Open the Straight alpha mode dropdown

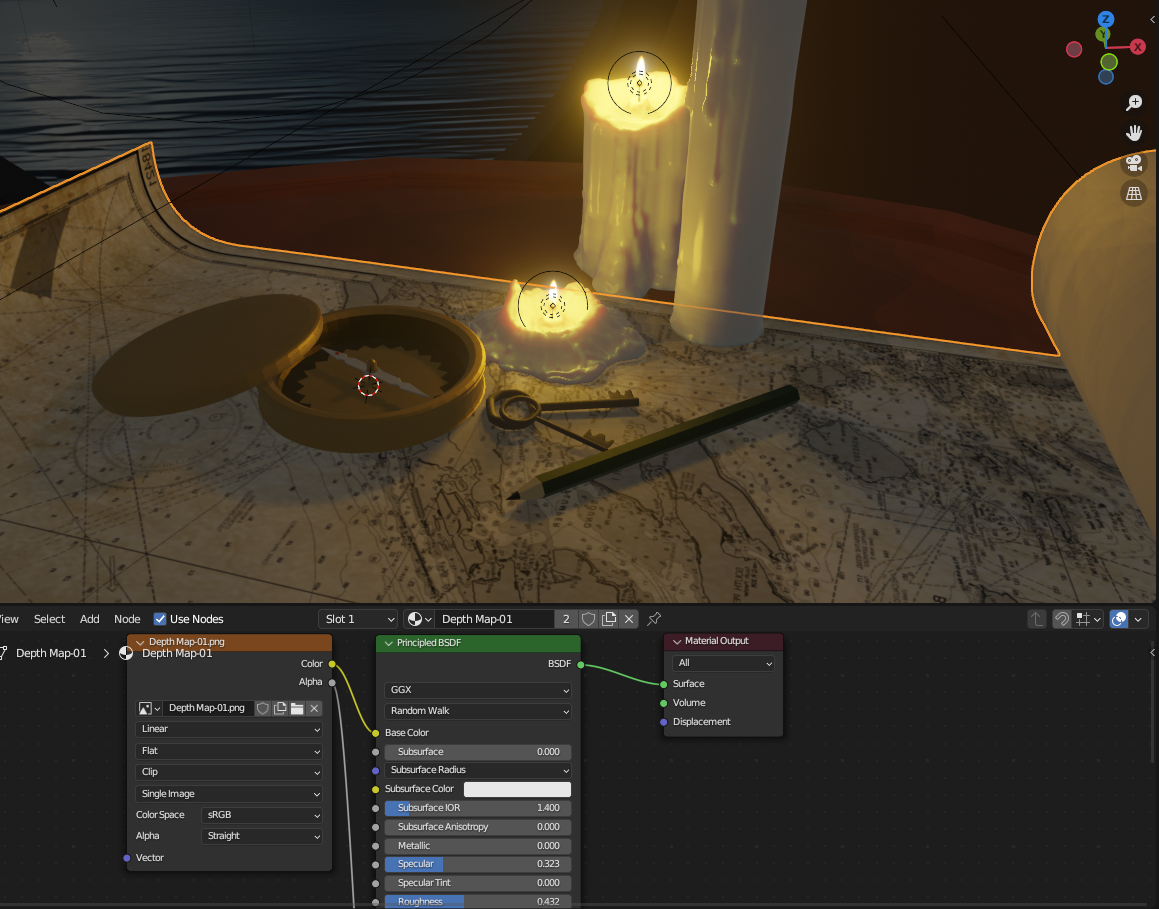(x=262, y=837)
